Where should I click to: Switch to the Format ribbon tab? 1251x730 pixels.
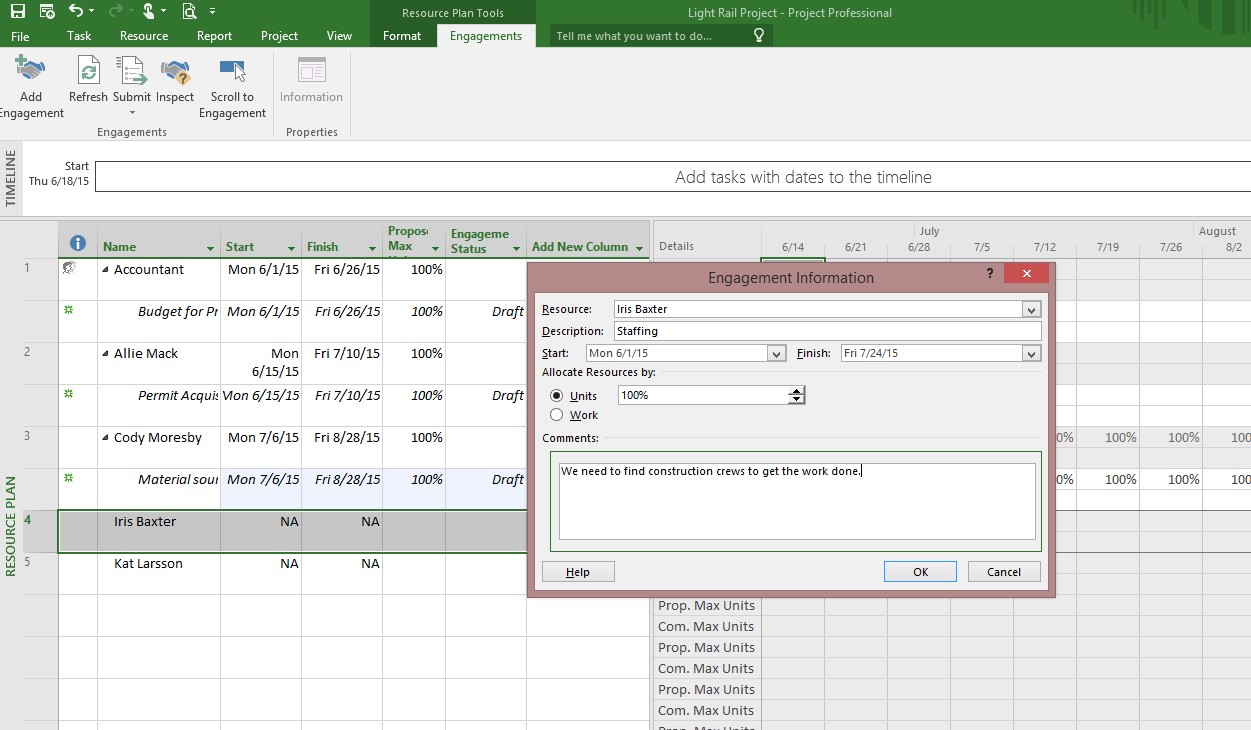coord(402,36)
